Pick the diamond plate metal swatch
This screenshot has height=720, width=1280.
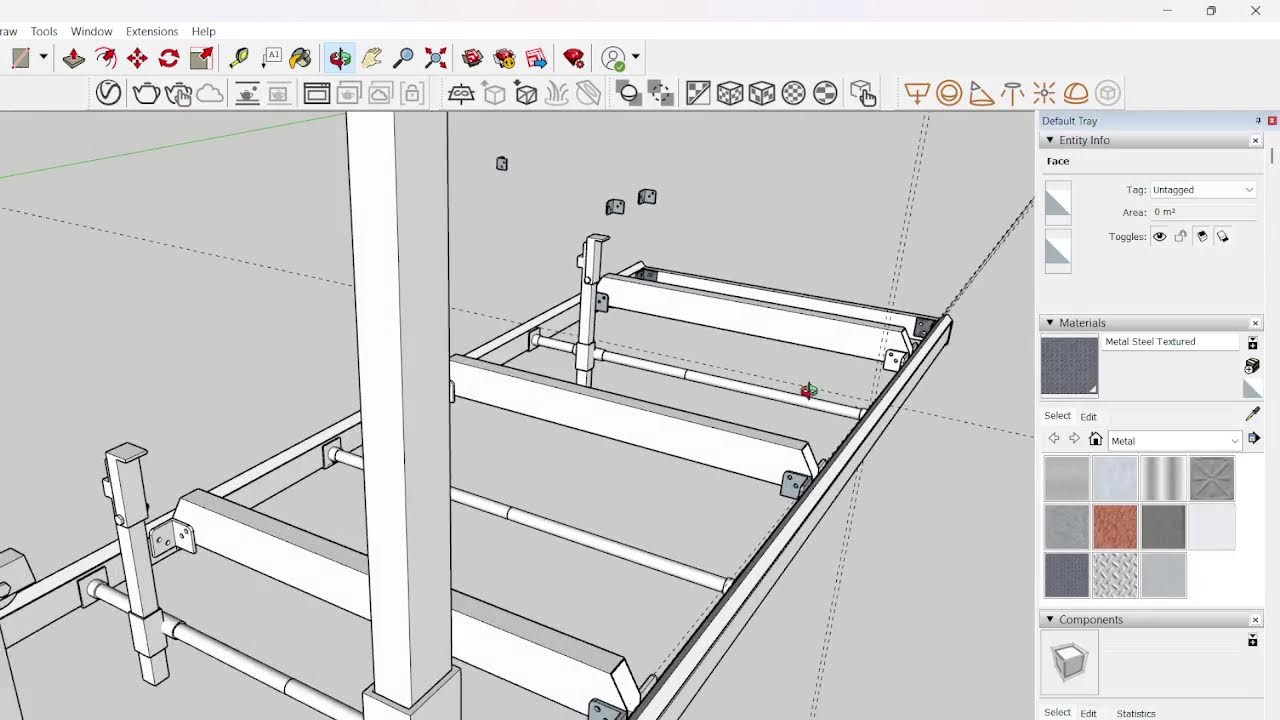(x=1115, y=576)
